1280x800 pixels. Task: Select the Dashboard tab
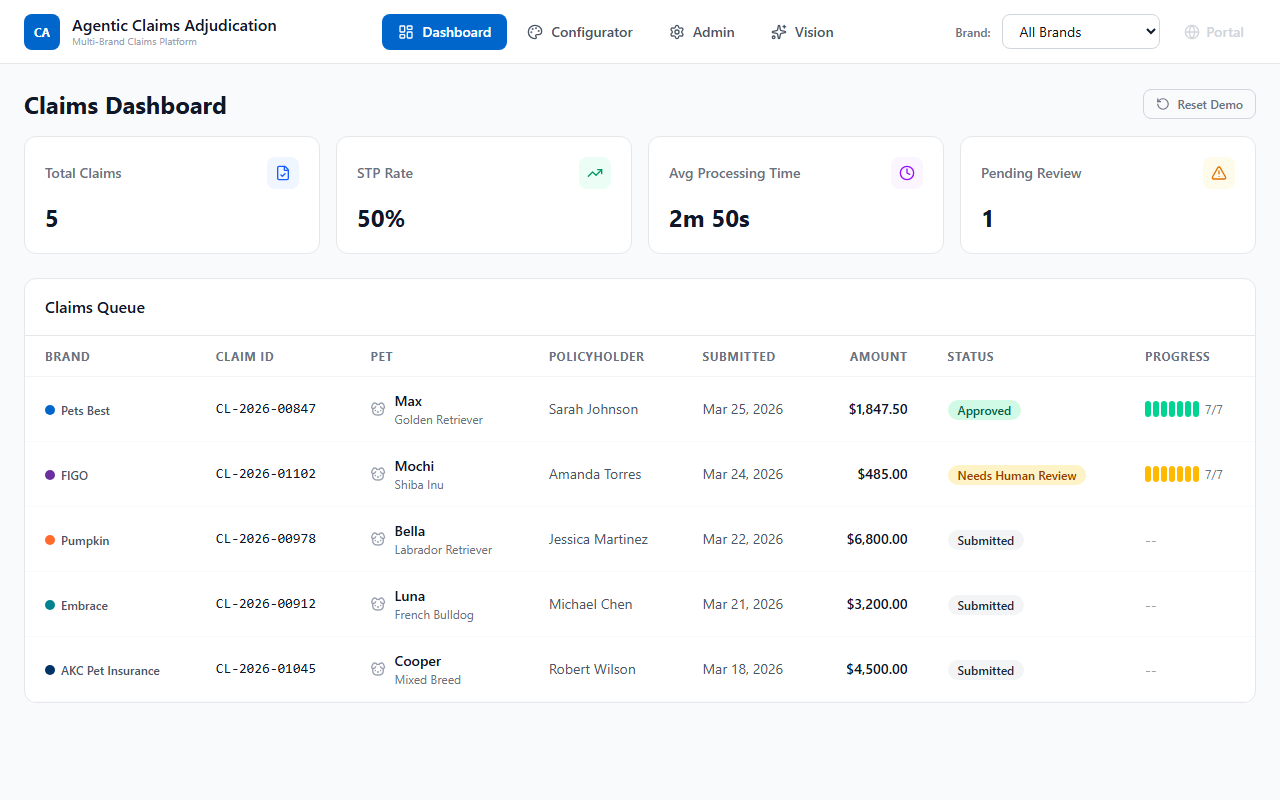(x=444, y=32)
